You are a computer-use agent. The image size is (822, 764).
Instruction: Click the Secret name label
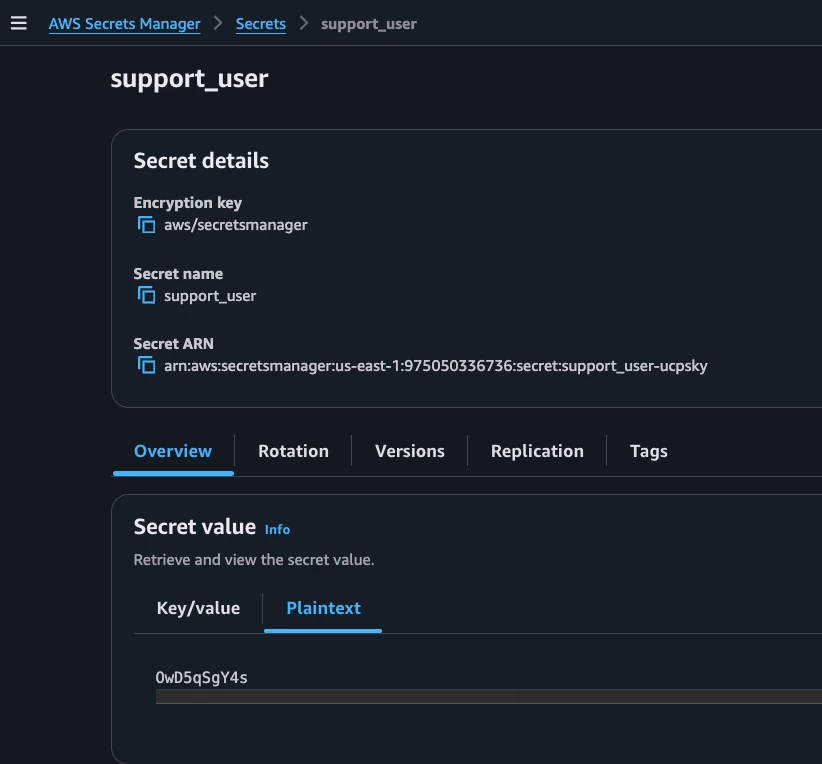[x=178, y=274]
